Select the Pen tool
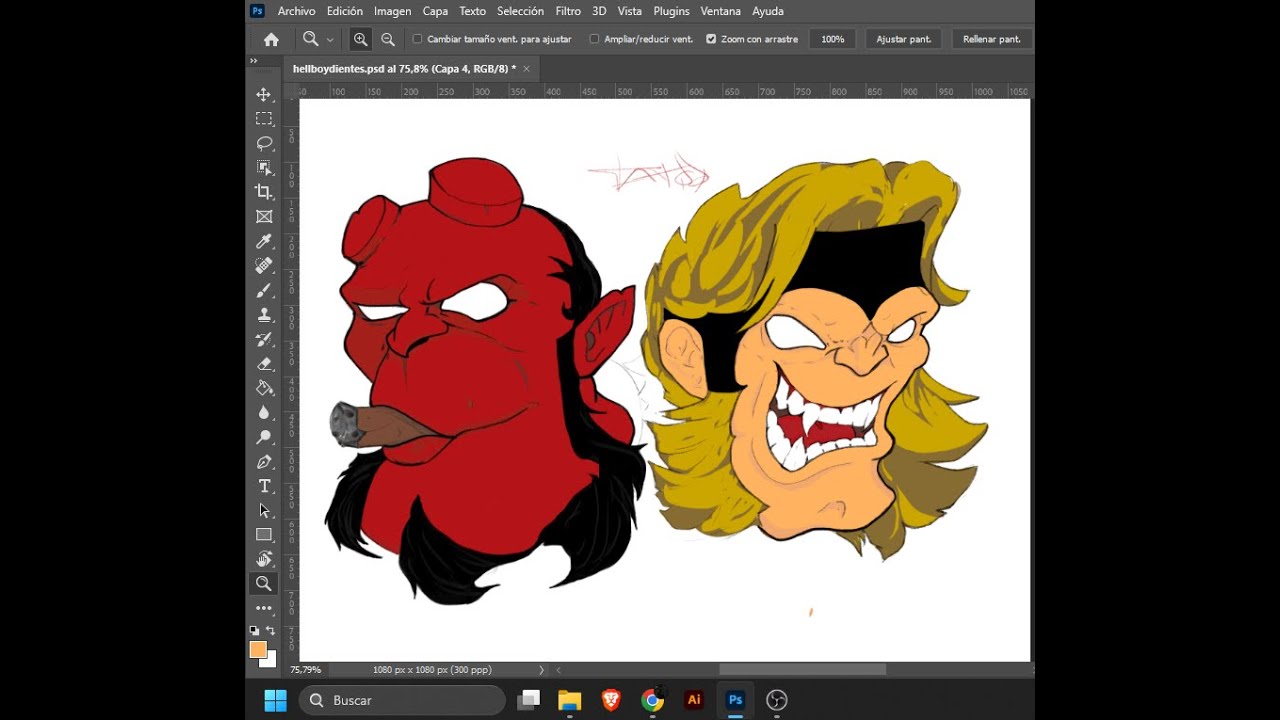Screen dimensions: 1280x720 pyautogui.click(x=264, y=461)
